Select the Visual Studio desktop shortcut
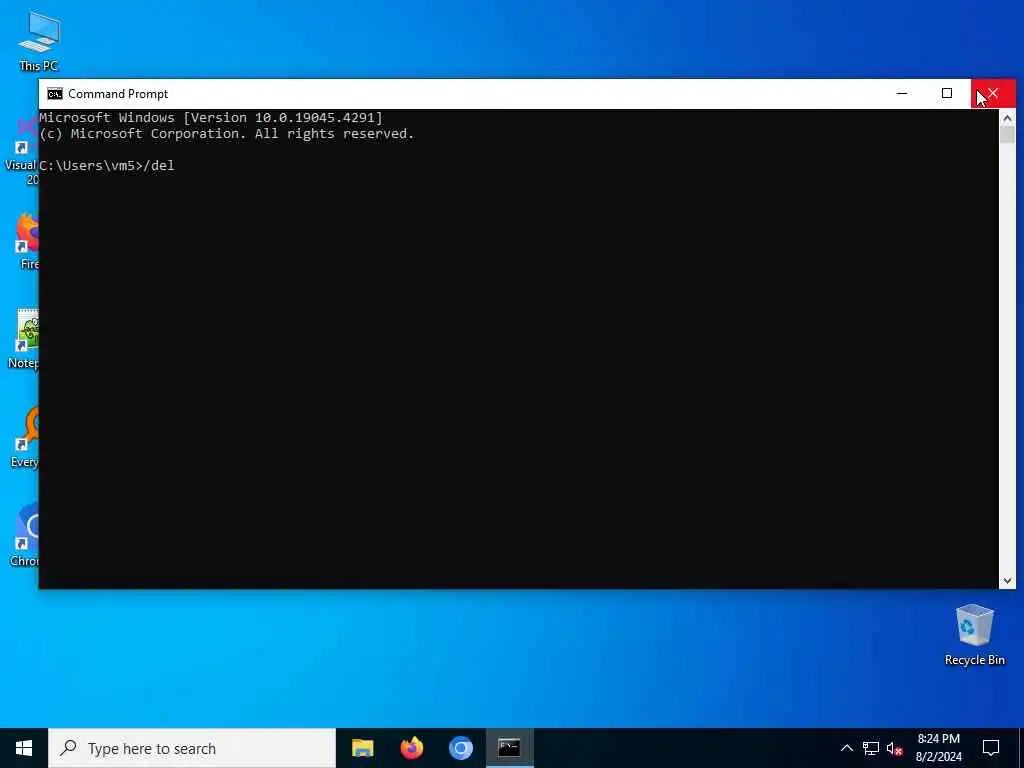This screenshot has height=768, width=1024. click(22, 153)
